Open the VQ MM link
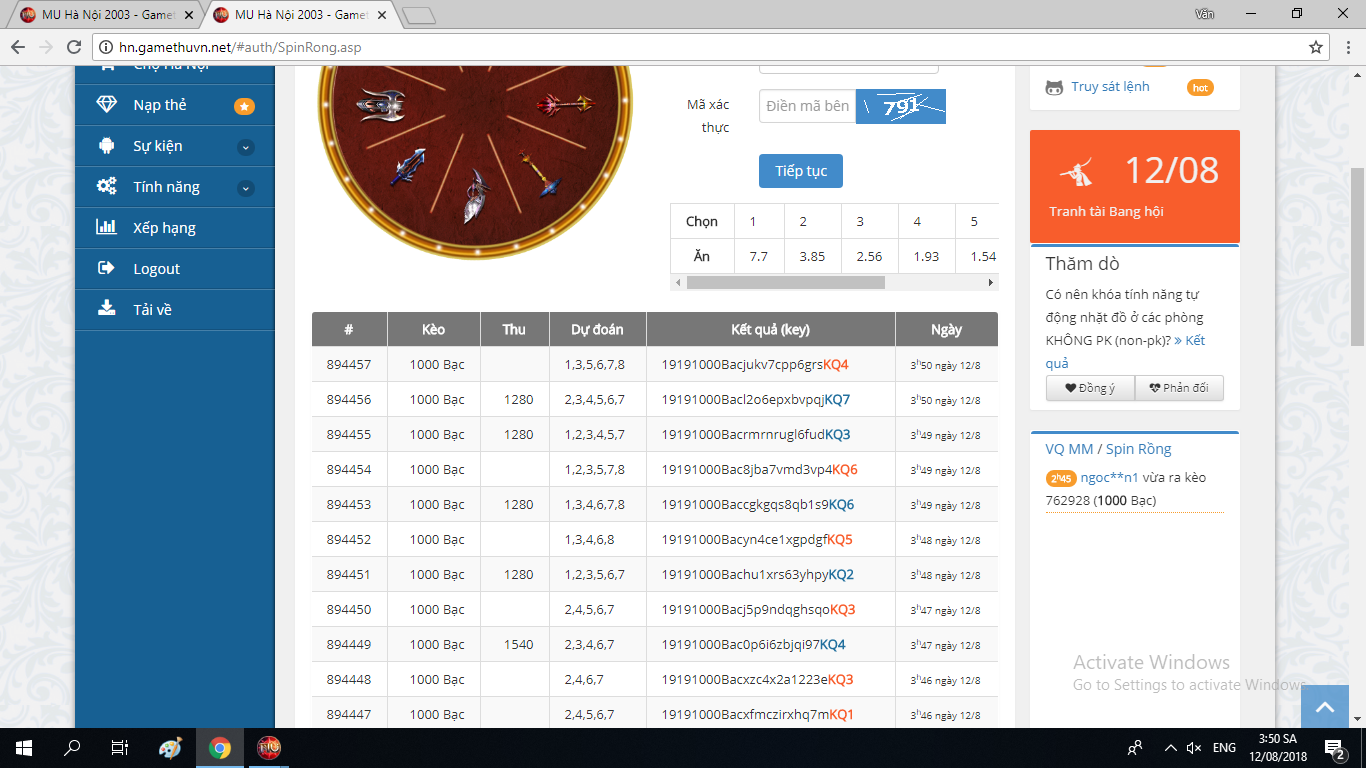Screen dimensions: 1366x768 pos(1069,449)
